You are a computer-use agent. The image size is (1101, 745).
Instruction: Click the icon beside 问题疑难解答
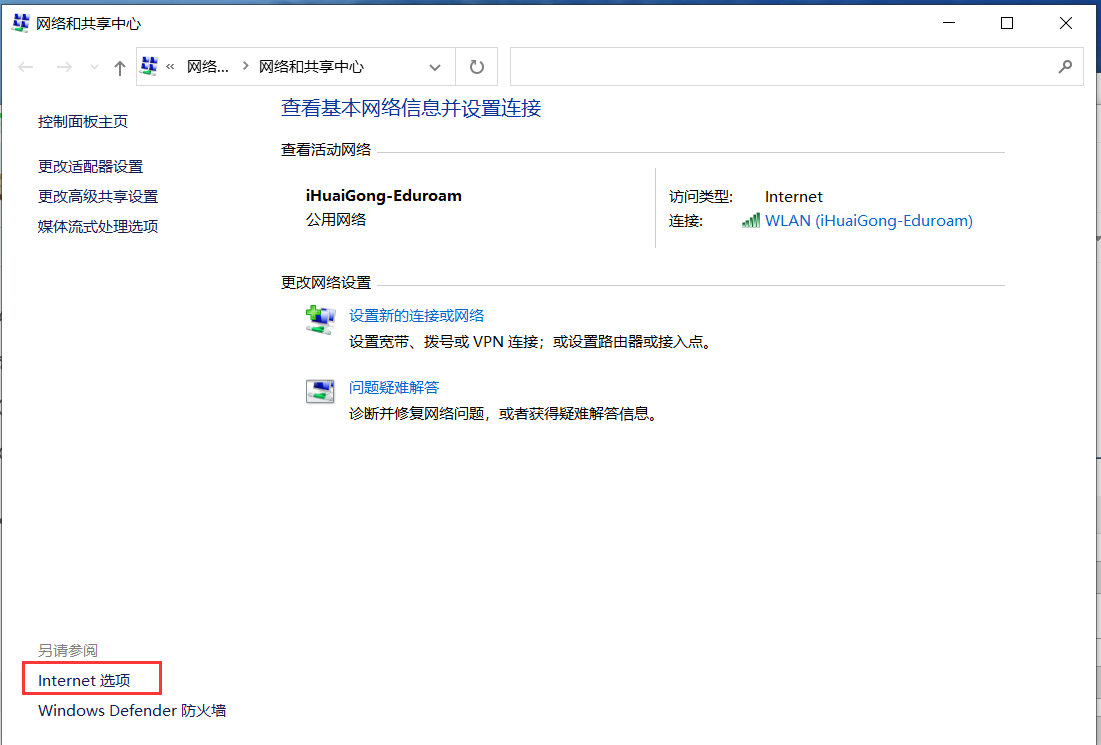coord(320,391)
